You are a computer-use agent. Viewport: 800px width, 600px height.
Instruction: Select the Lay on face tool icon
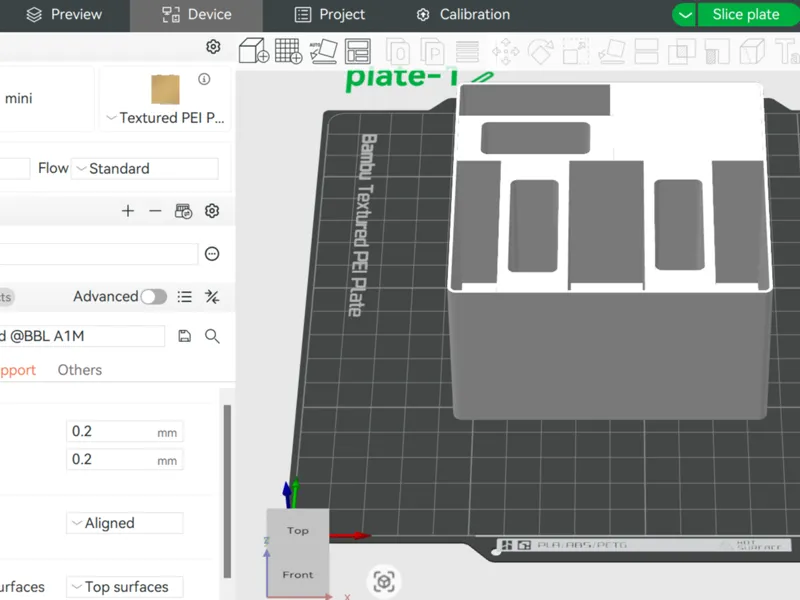tap(612, 52)
